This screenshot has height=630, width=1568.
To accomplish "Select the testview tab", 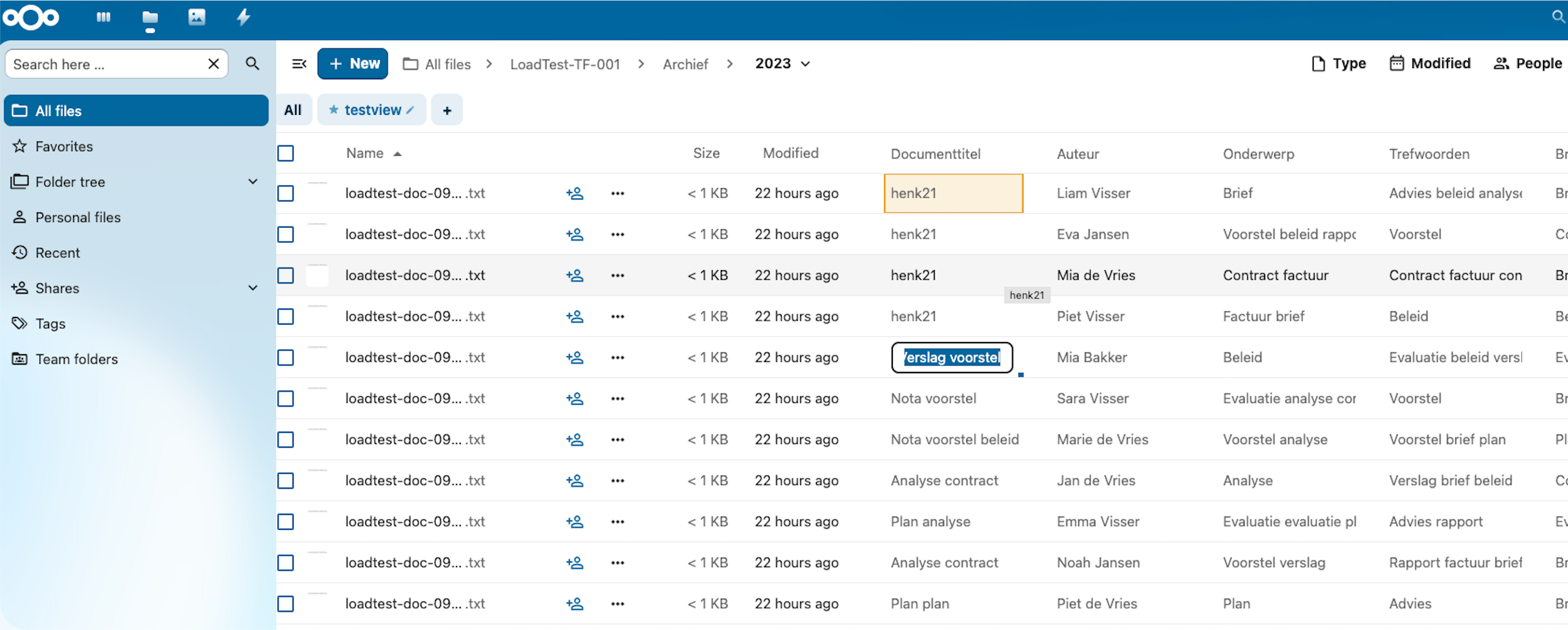I will tap(371, 110).
